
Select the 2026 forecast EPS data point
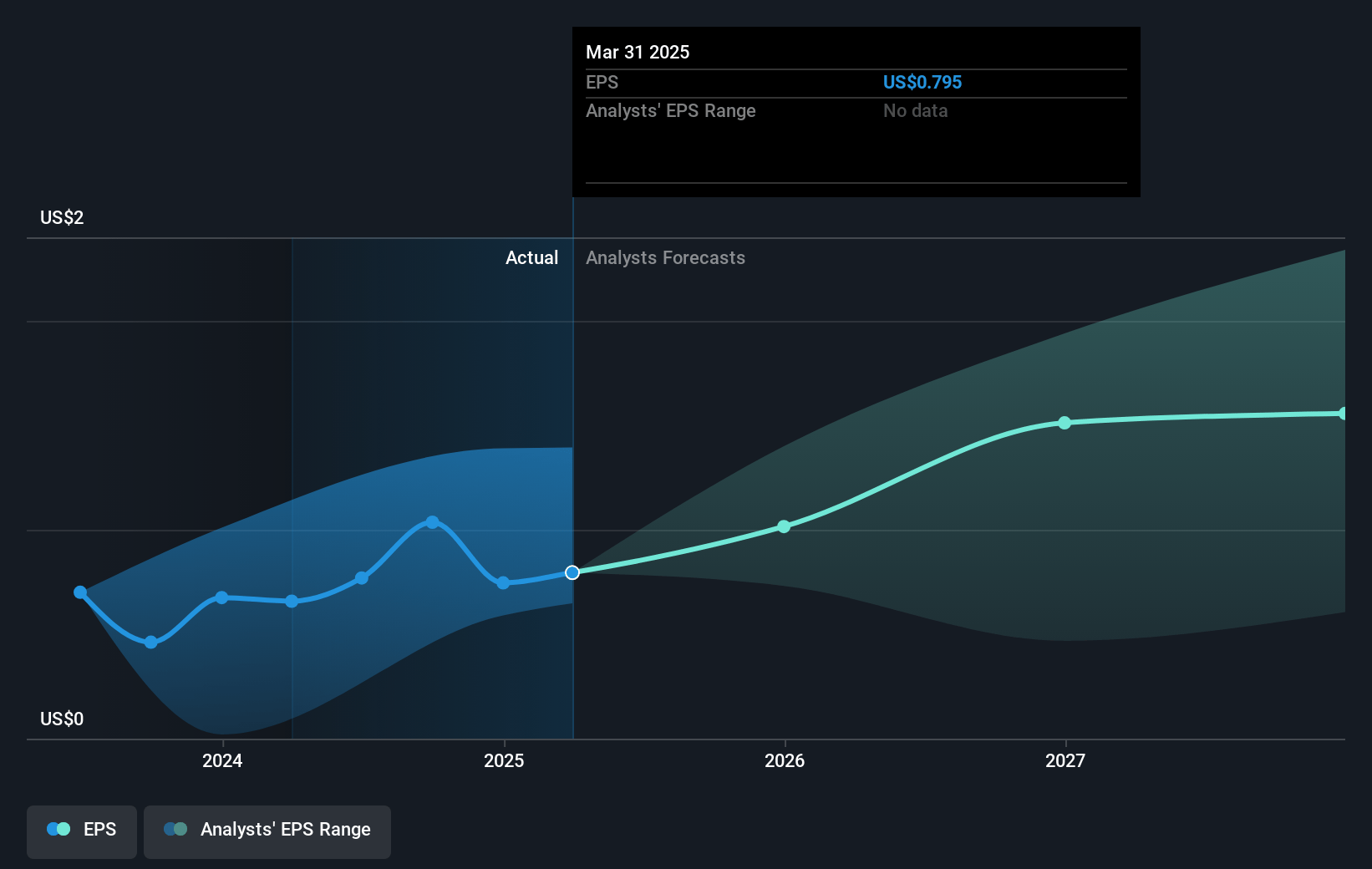(x=784, y=526)
